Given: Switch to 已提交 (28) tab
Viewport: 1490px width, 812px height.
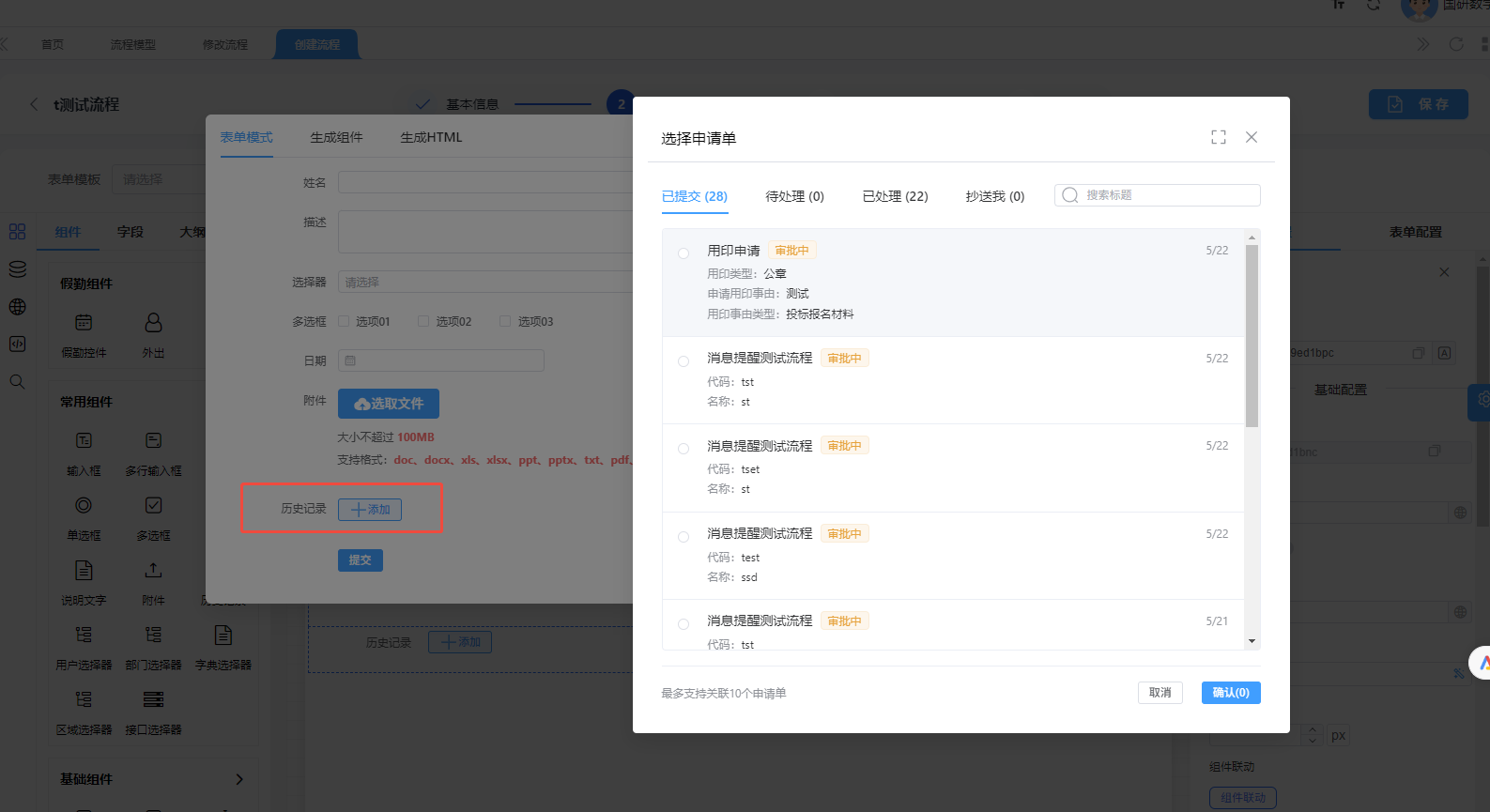Looking at the screenshot, I should 695,196.
